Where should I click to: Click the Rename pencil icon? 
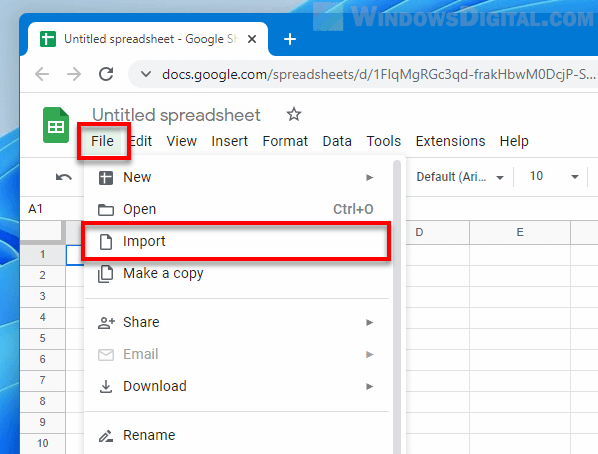[x=106, y=436]
